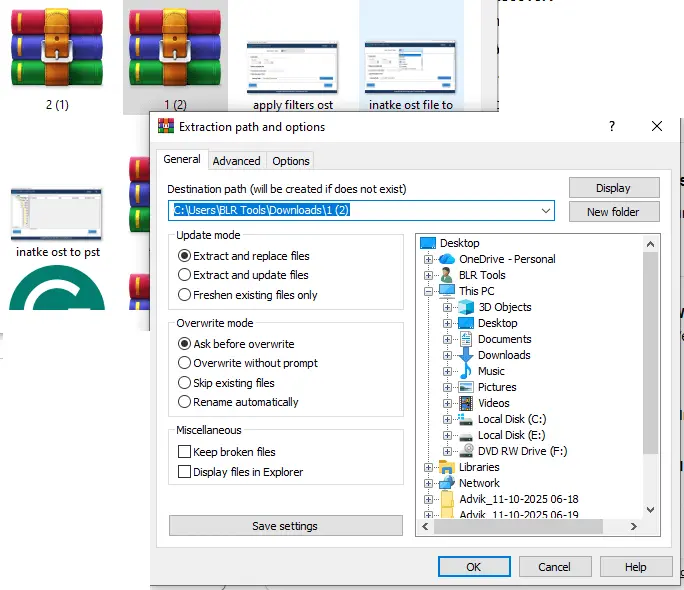The height and width of the screenshot is (590, 684).
Task: Expand the Downloads node
Action: pyautogui.click(x=447, y=355)
